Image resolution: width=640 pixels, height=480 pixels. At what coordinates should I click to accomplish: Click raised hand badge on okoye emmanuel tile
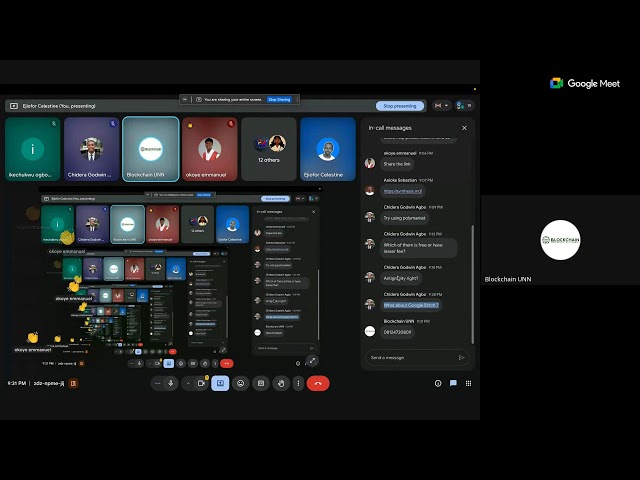click(190, 125)
